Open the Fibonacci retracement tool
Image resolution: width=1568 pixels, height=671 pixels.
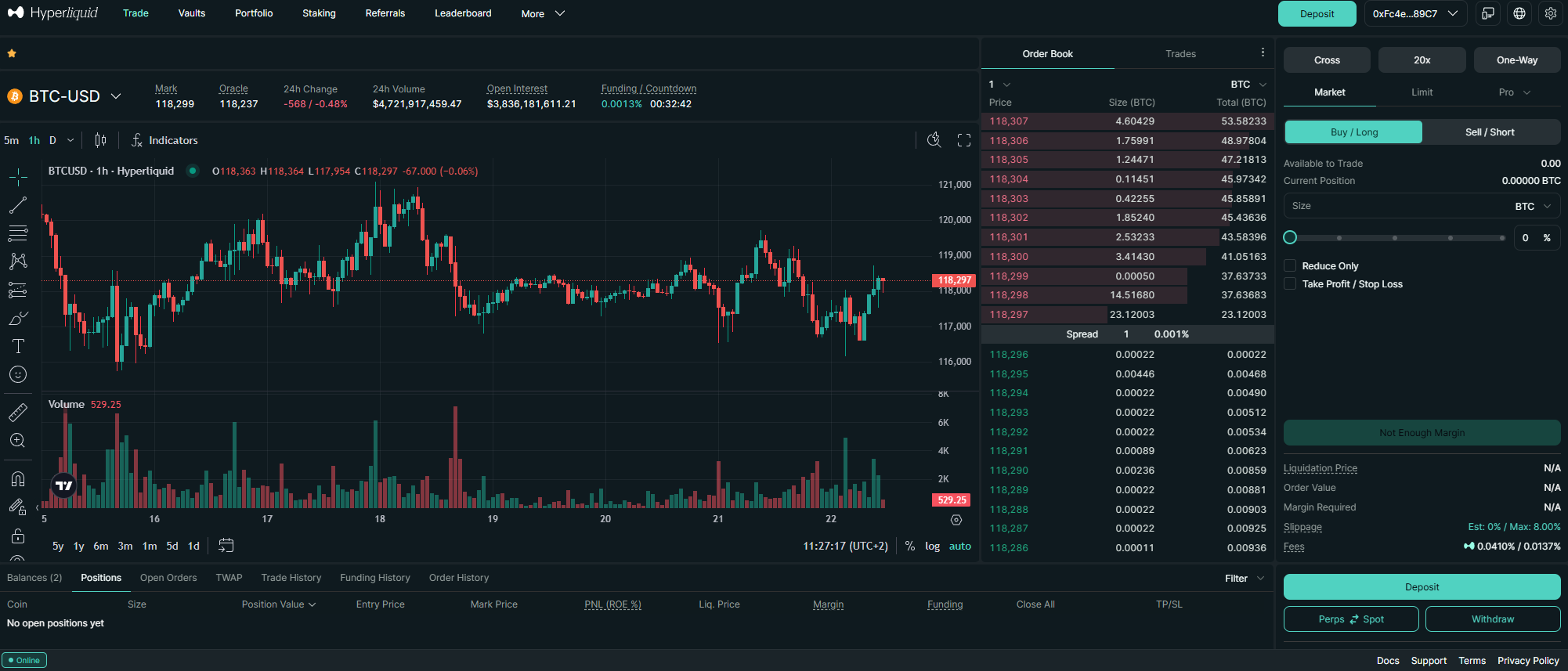click(x=18, y=233)
